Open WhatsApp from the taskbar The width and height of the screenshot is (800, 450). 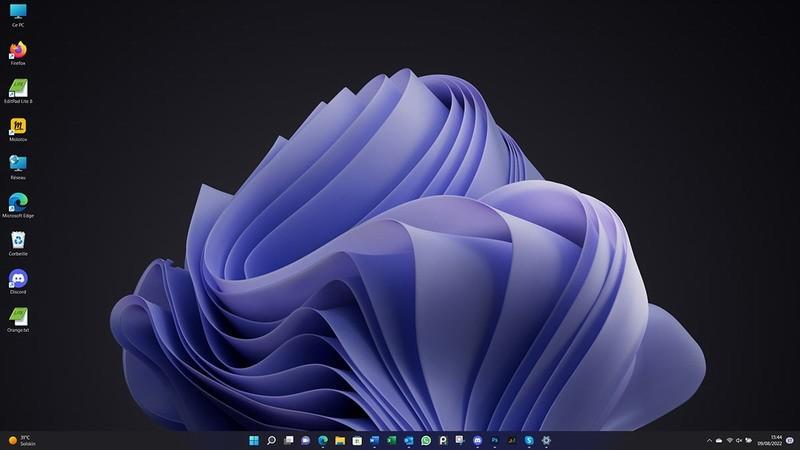[x=426, y=440]
